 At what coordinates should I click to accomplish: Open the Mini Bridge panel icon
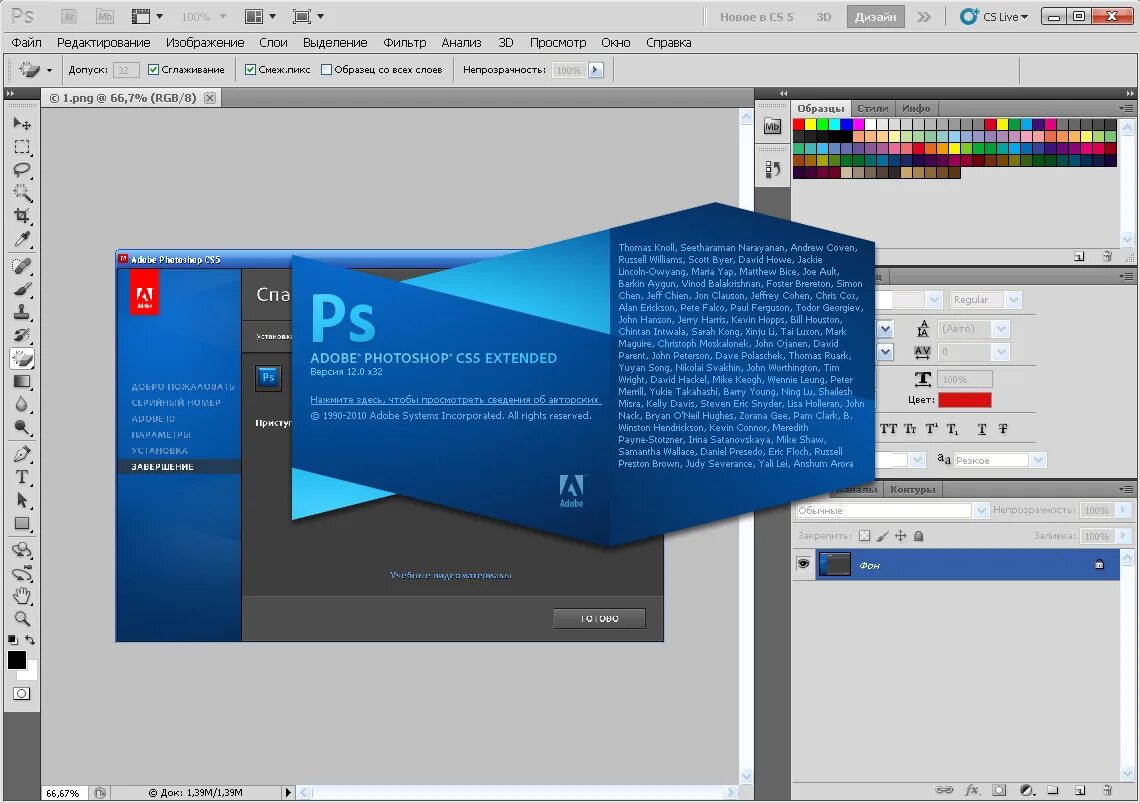click(772, 127)
